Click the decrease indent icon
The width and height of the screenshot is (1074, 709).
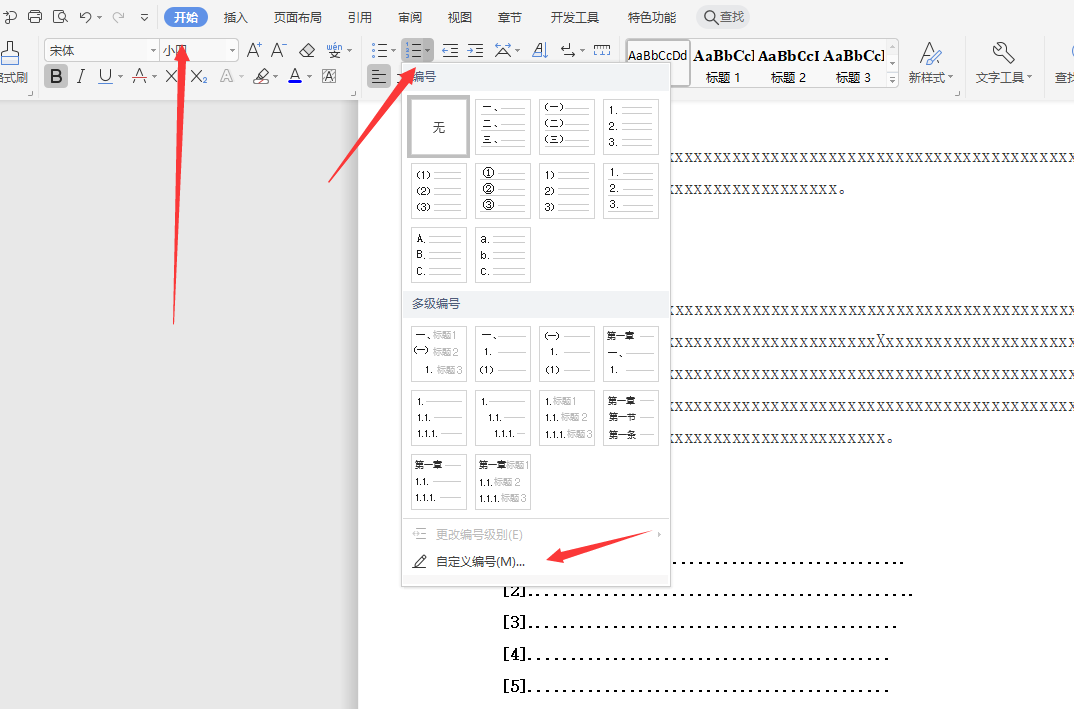[450, 50]
